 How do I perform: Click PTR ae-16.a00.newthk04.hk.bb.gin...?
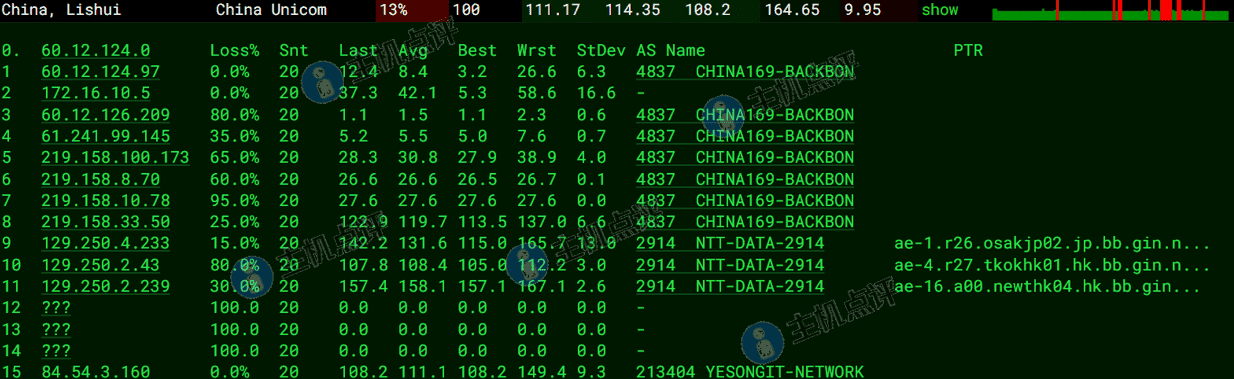point(1047,287)
